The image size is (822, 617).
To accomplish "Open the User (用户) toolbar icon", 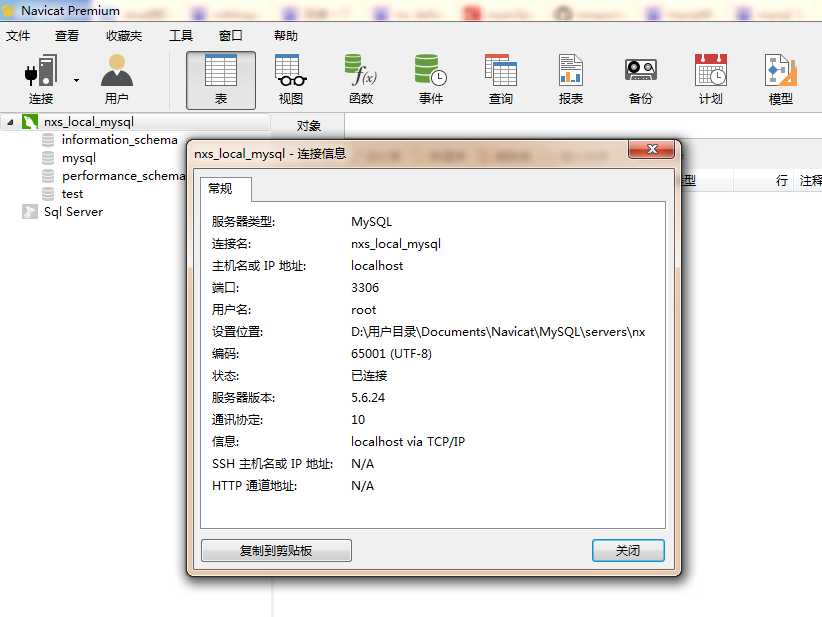I will pyautogui.click(x=116, y=80).
